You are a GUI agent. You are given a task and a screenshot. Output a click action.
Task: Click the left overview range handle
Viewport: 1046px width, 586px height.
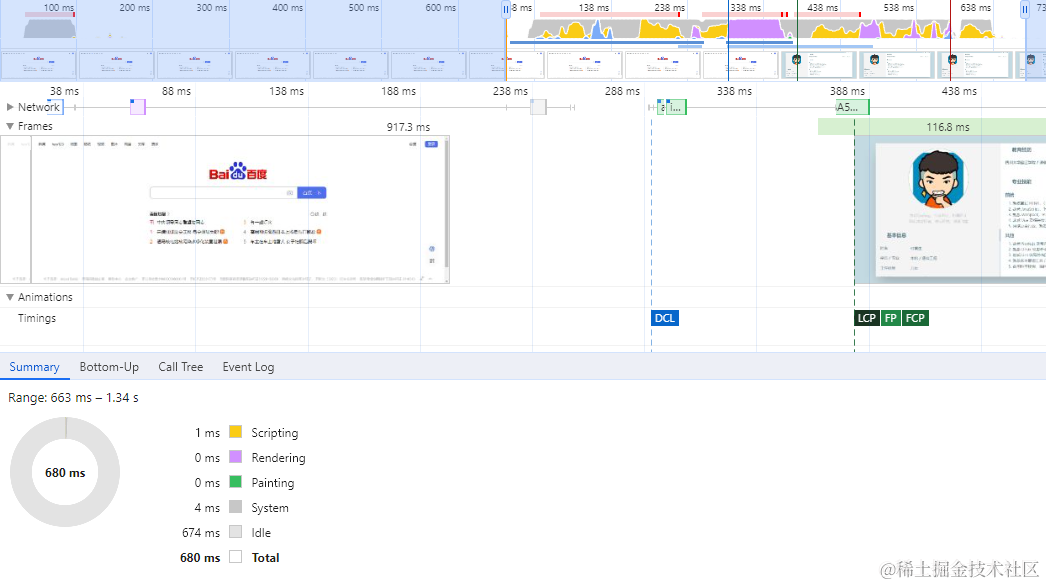click(x=506, y=9)
